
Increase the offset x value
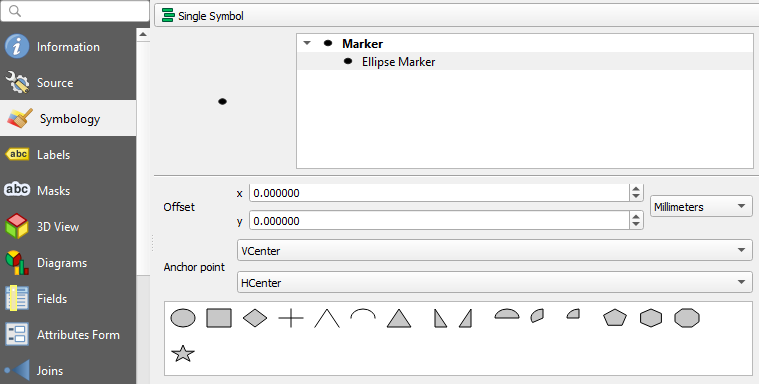point(636,189)
